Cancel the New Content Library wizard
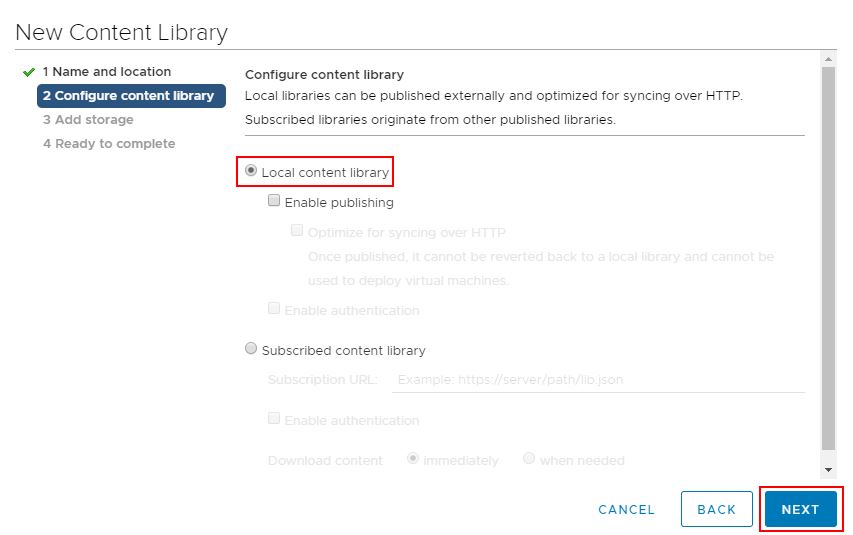The height and width of the screenshot is (535, 853). click(x=626, y=510)
